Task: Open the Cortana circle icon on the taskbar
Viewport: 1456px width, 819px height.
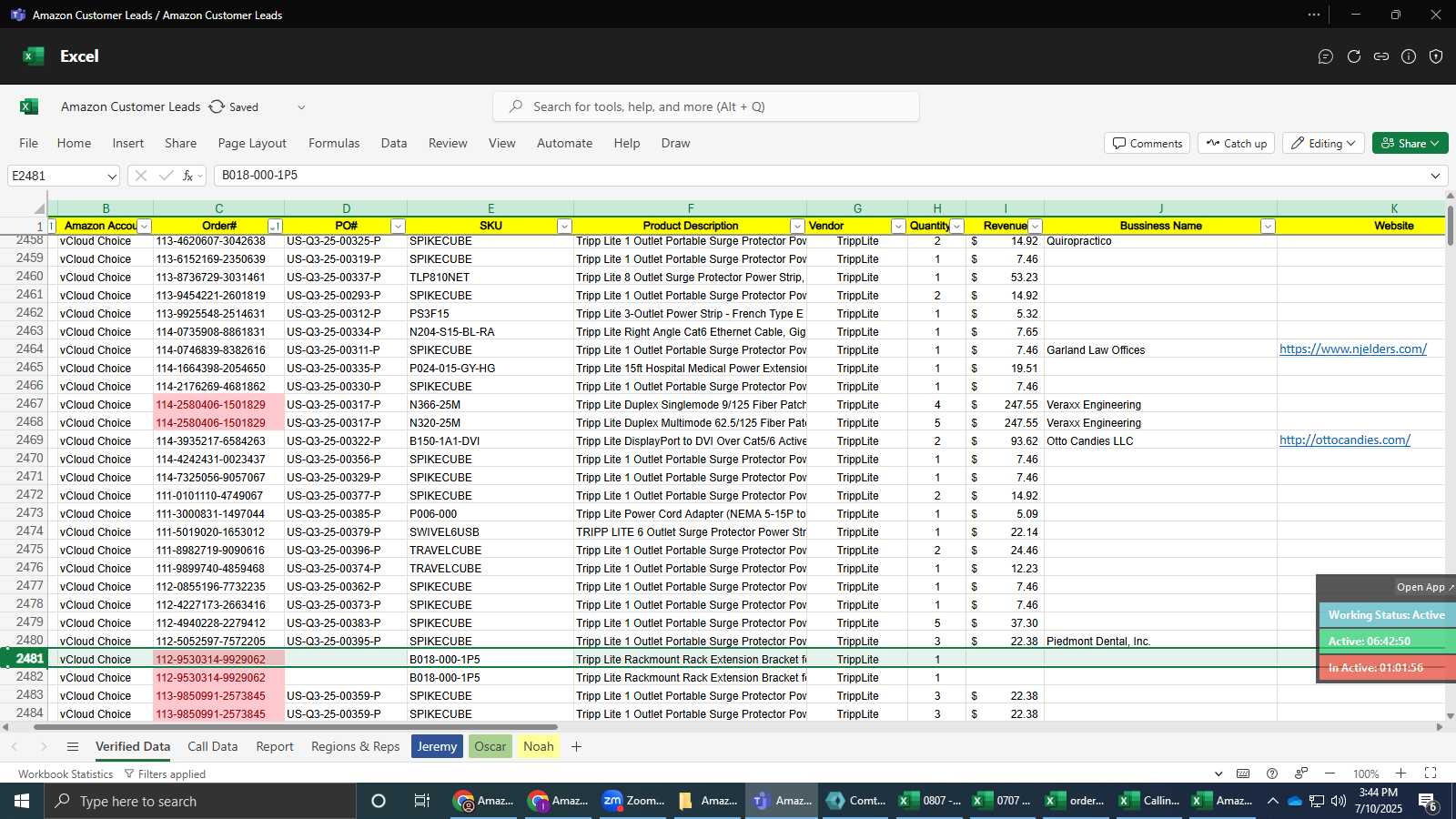Action: (x=379, y=801)
